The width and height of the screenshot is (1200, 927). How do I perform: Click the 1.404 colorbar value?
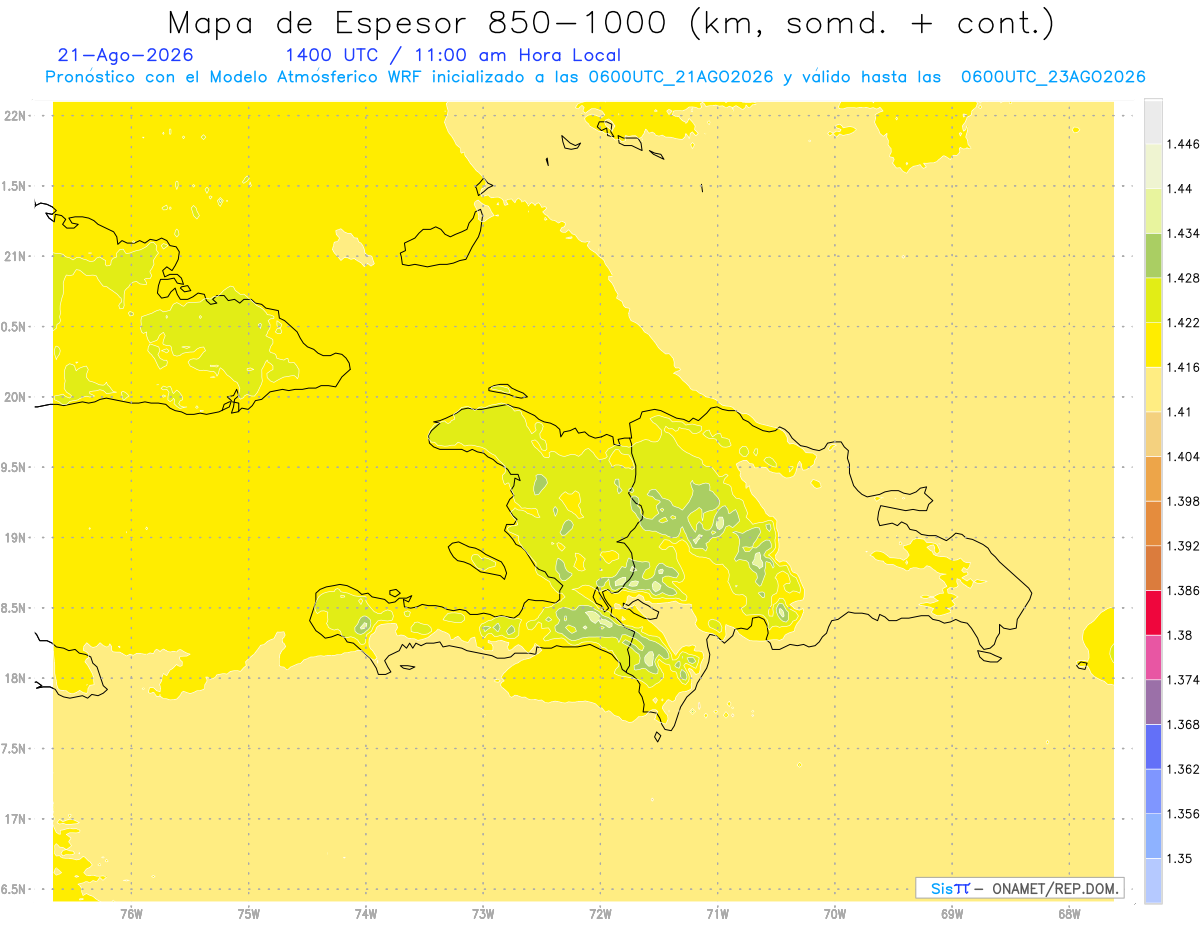pyautogui.click(x=1182, y=456)
